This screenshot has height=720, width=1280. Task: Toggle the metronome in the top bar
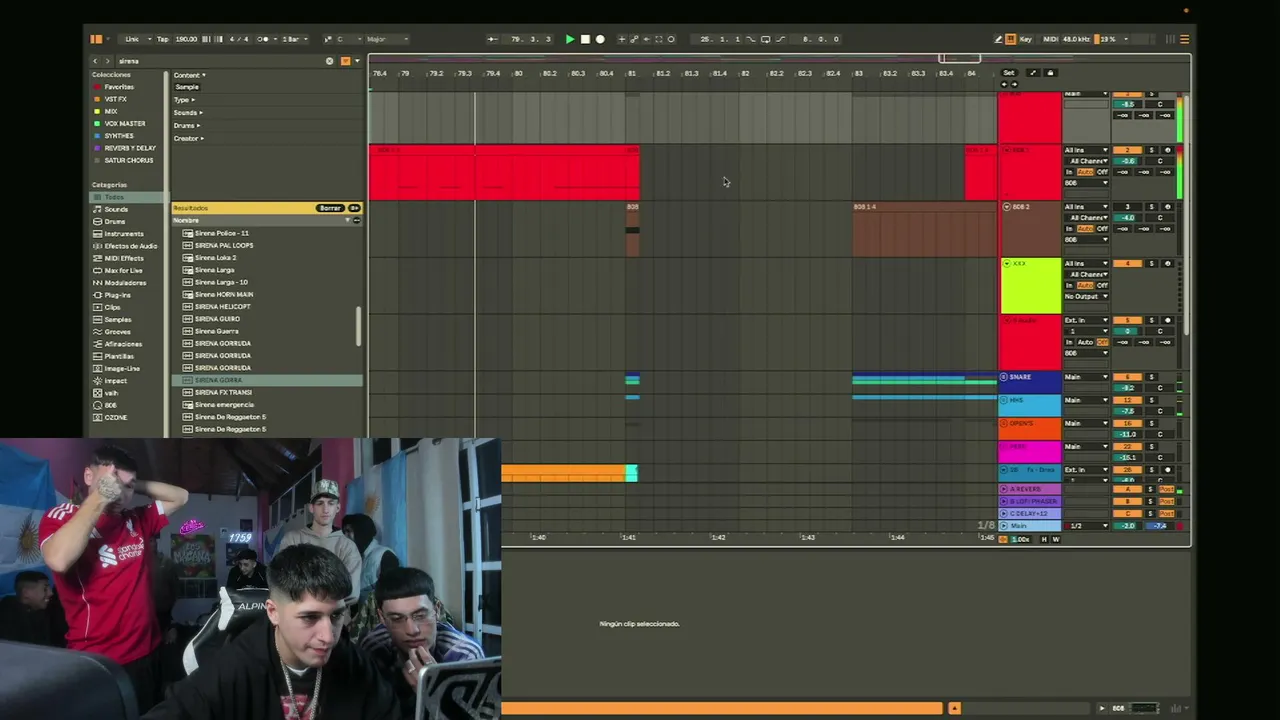pos(264,39)
